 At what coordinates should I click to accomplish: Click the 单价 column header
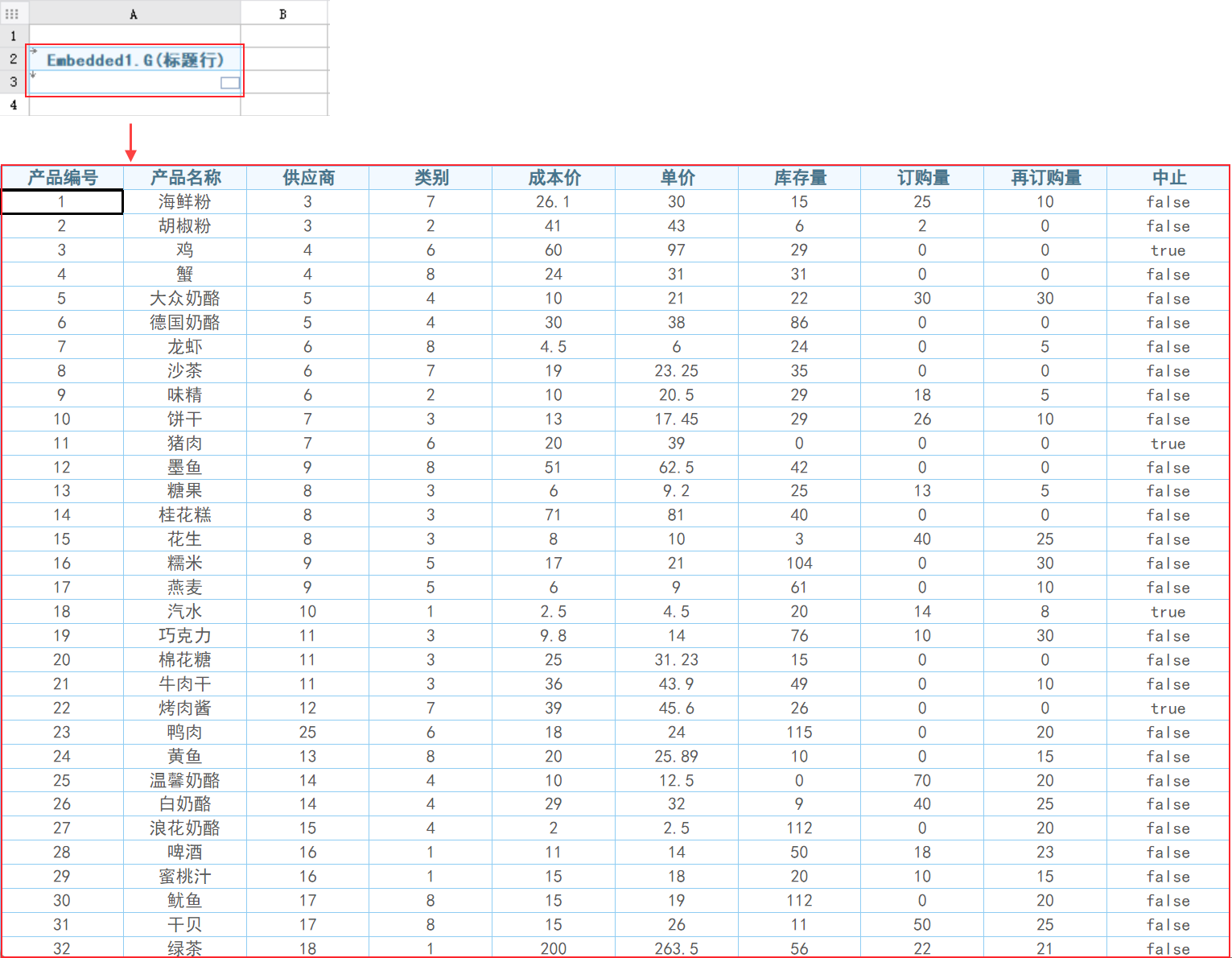point(676,177)
